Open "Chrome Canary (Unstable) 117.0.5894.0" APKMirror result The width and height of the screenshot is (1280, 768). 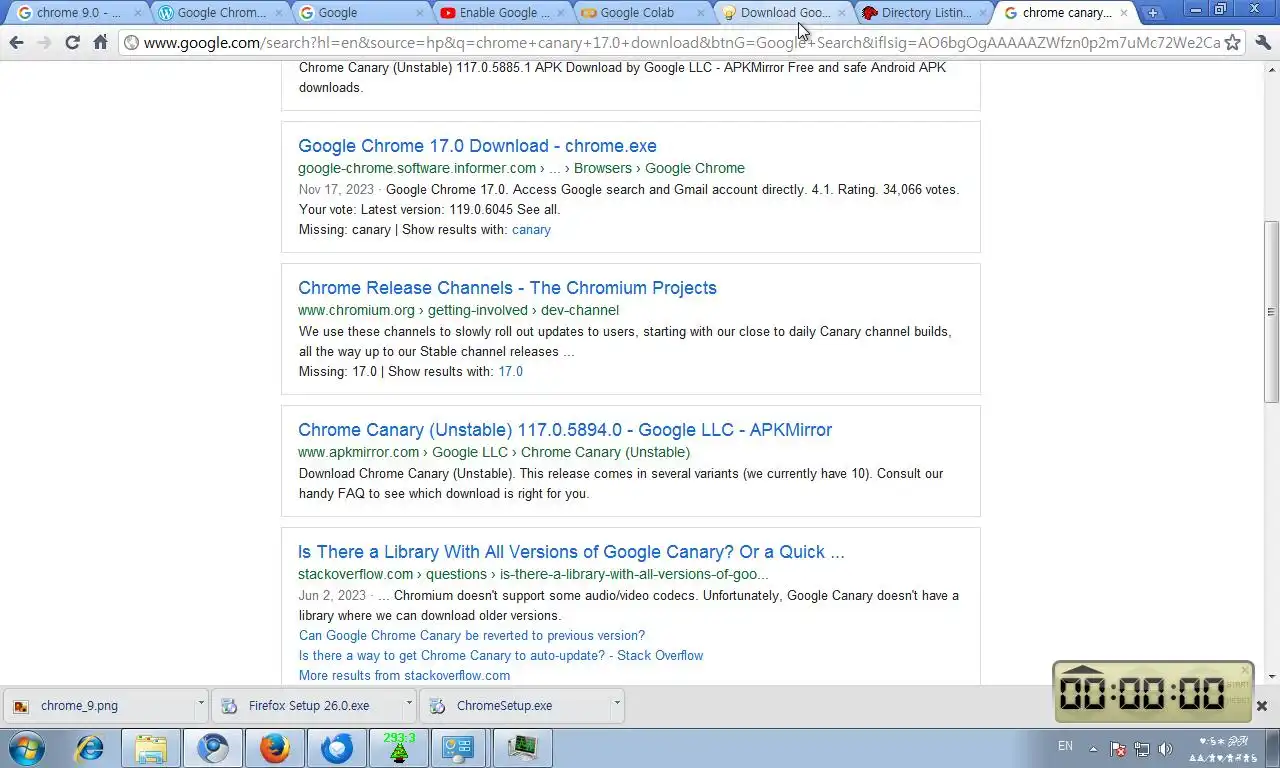coord(565,430)
